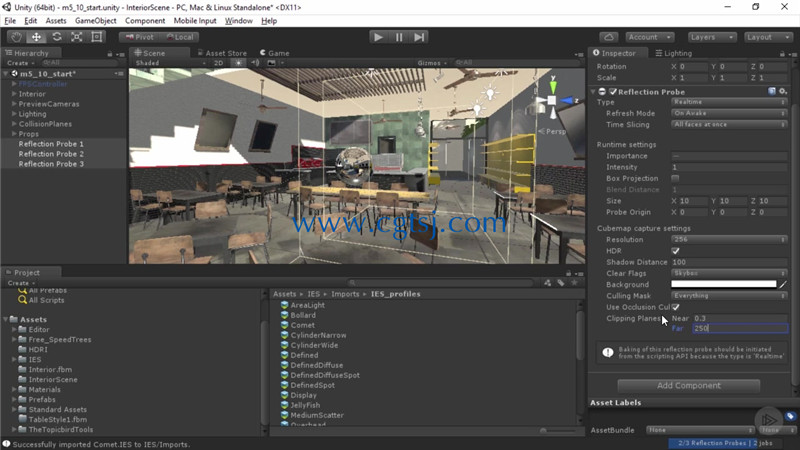
Task: Click the Project panel search field
Action: click(440, 282)
